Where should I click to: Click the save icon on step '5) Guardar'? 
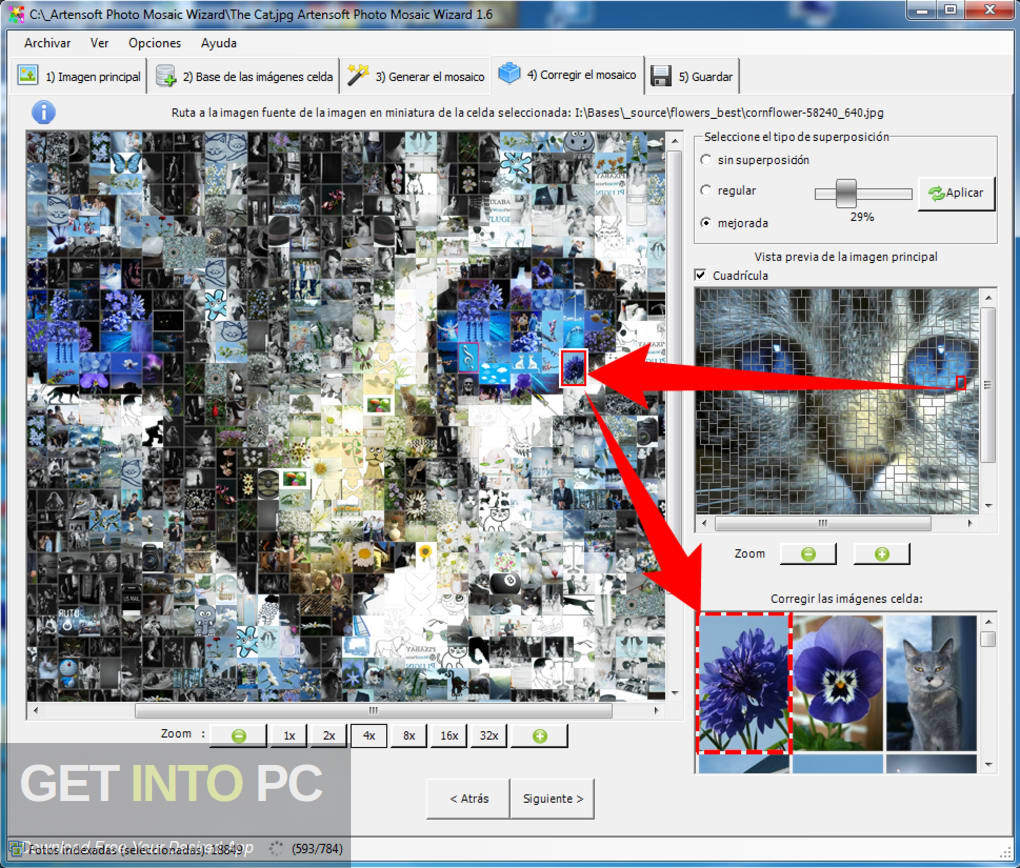pyautogui.click(x=661, y=74)
